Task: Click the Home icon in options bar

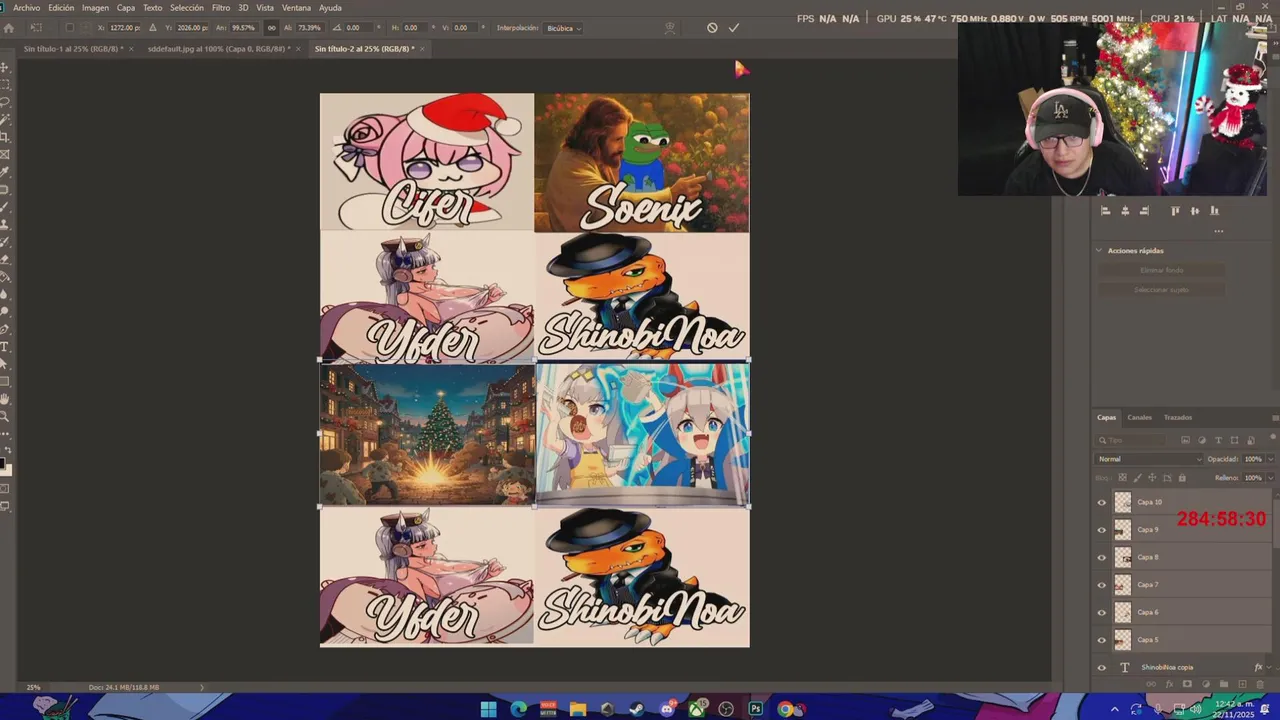Action: [9, 28]
